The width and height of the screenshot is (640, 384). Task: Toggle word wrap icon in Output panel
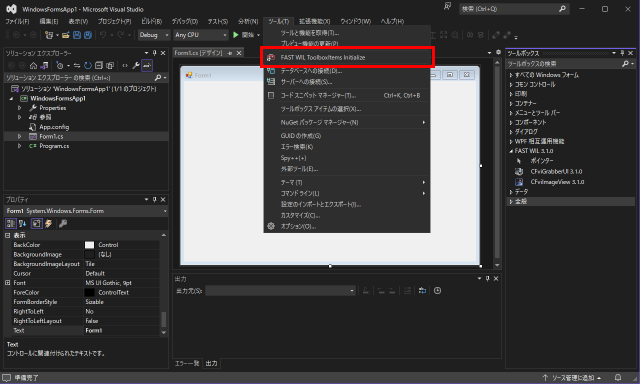(422, 291)
